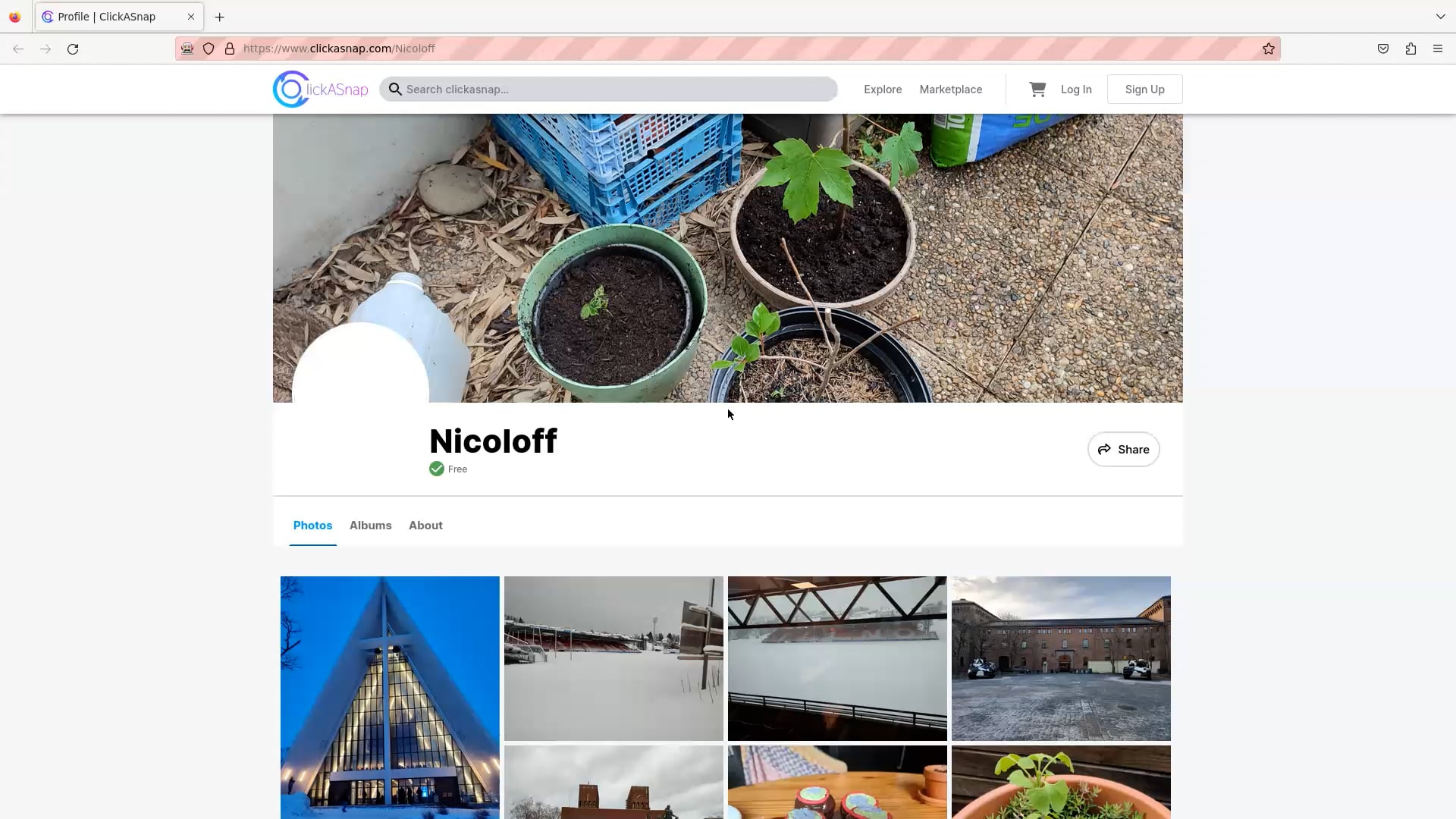Viewport: 1456px width, 819px height.
Task: Select the Profile | ClickASnap browser tab
Action: click(119, 17)
